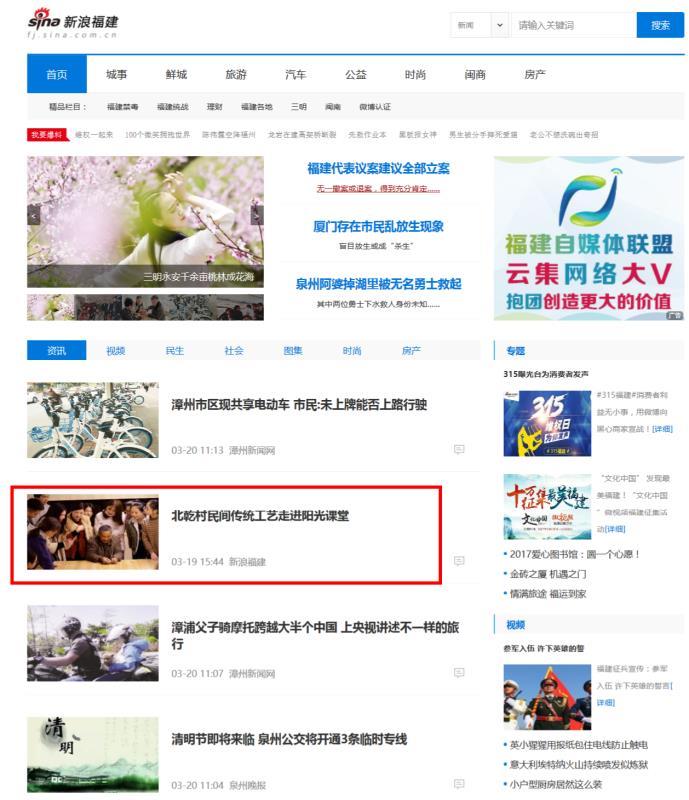The height and width of the screenshot is (800, 689).
Task: Open the 微博认证 featured column link
Action: pos(375,107)
